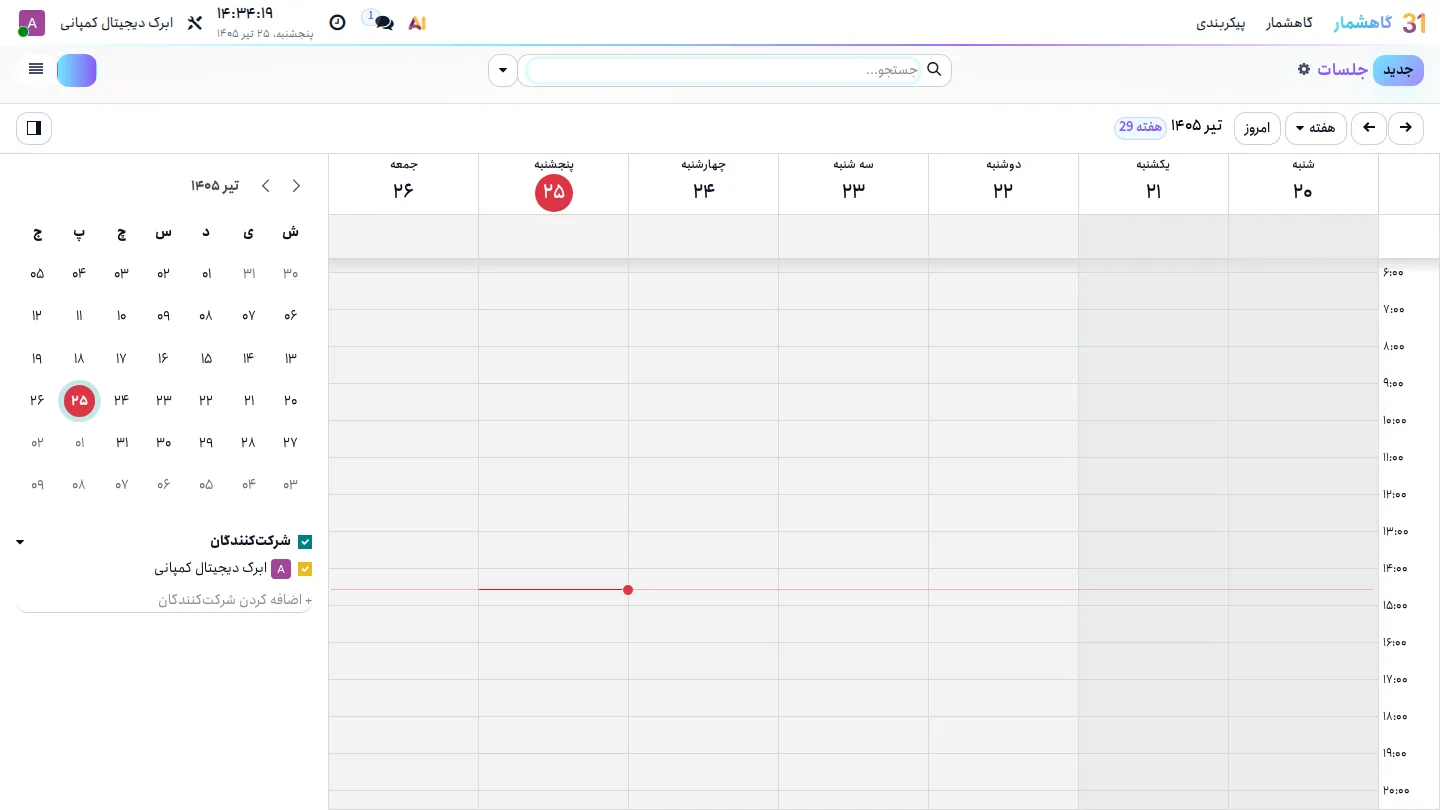Screen dimensions: 1440x810
Task: Toggle the sidebar panel icon
Action: pyautogui.click(x=34, y=128)
